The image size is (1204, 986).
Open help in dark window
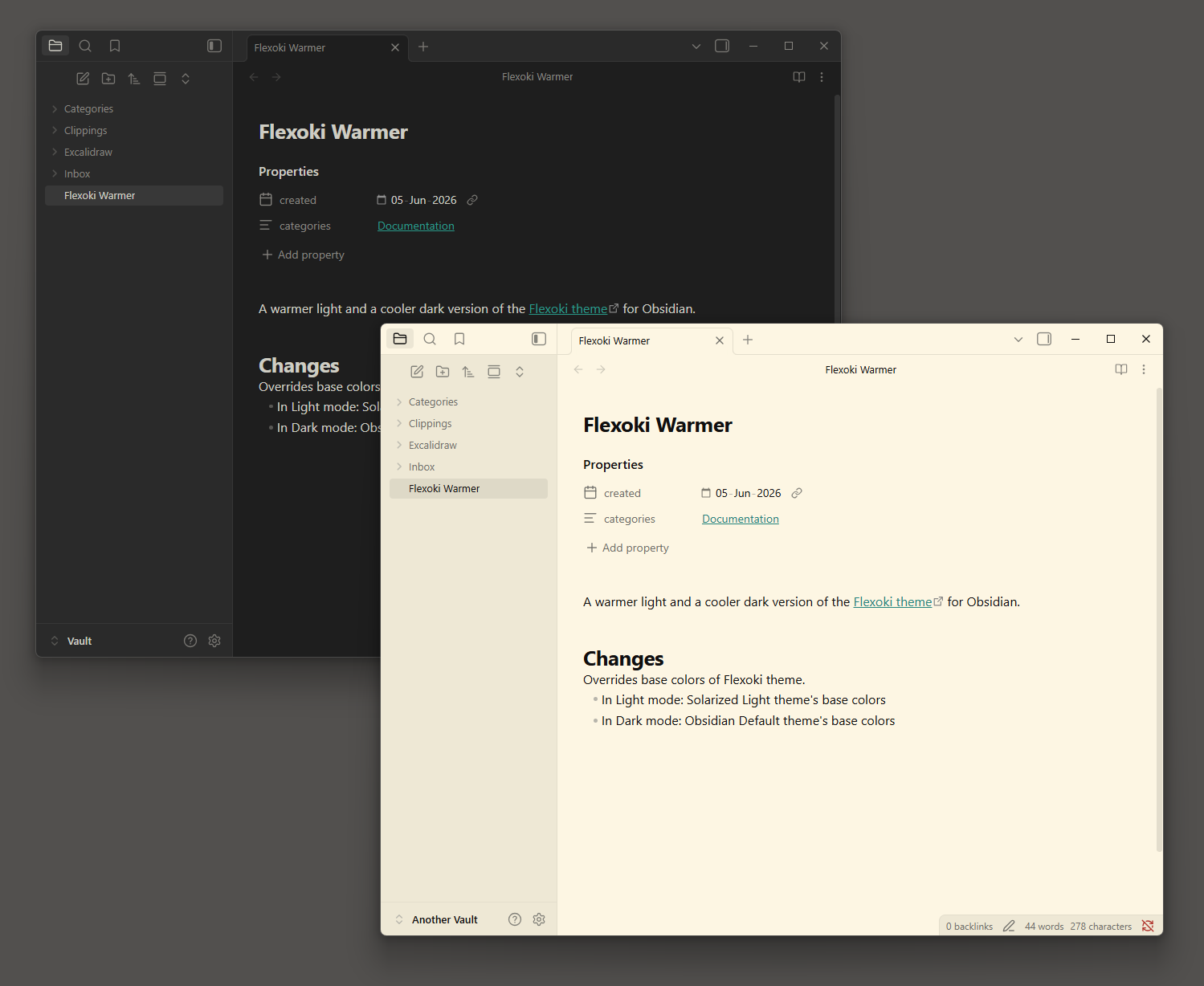point(190,641)
